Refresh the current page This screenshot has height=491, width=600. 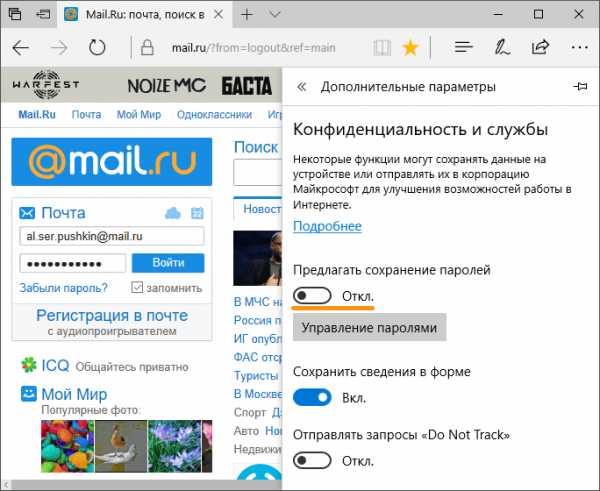(97, 48)
